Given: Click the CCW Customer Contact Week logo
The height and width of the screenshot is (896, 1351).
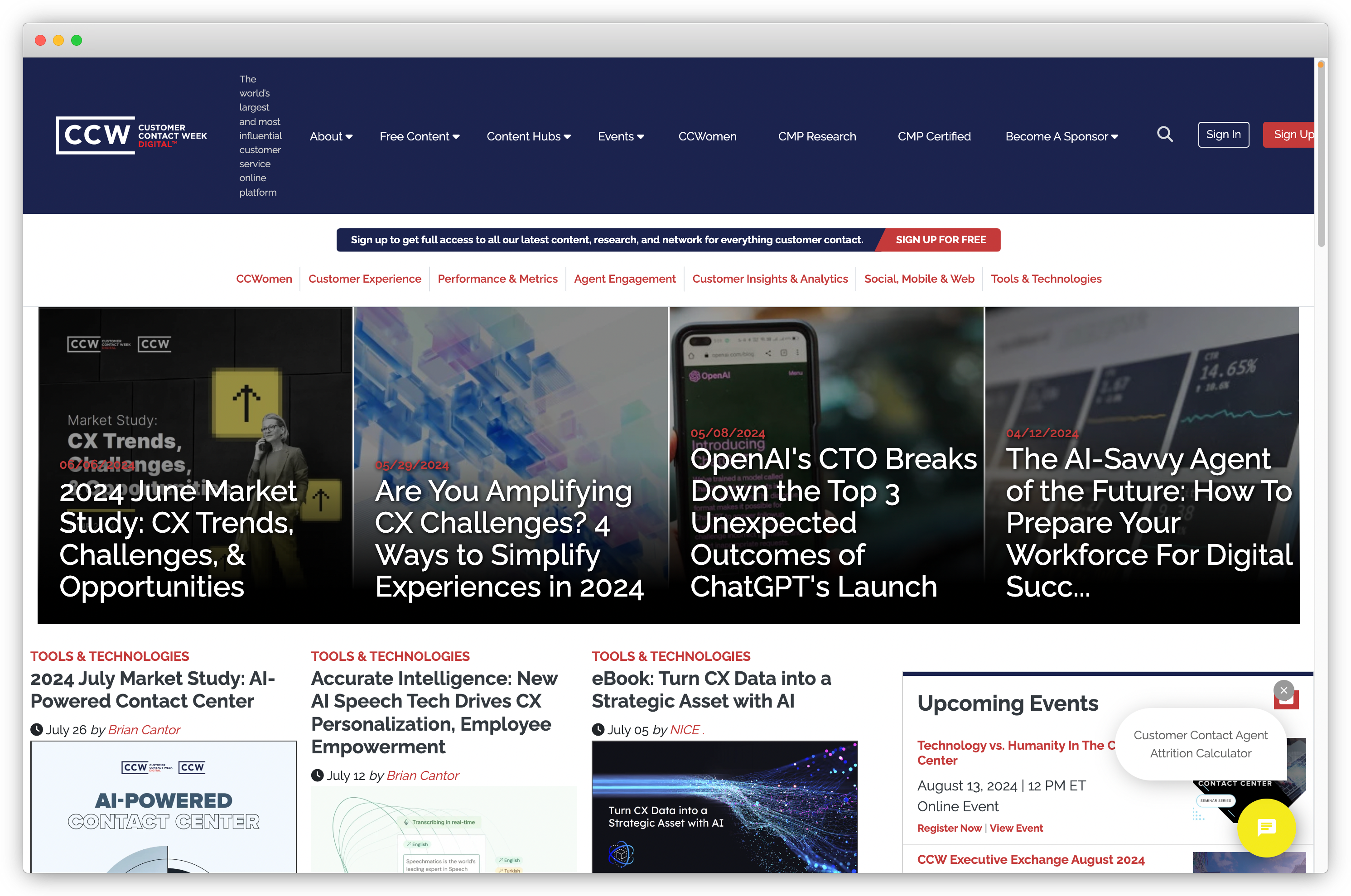Looking at the screenshot, I should [131, 135].
